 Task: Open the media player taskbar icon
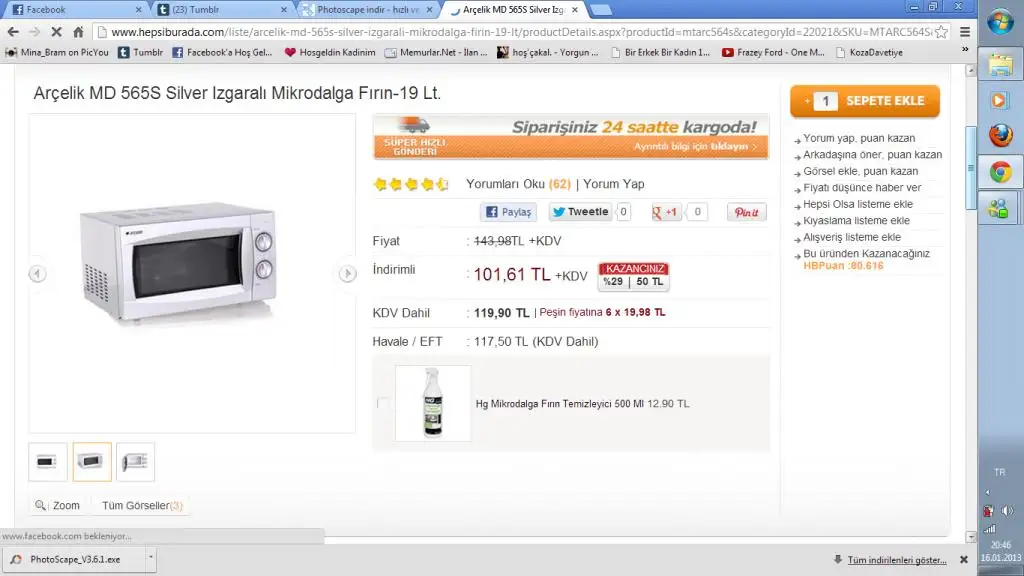(x=999, y=100)
